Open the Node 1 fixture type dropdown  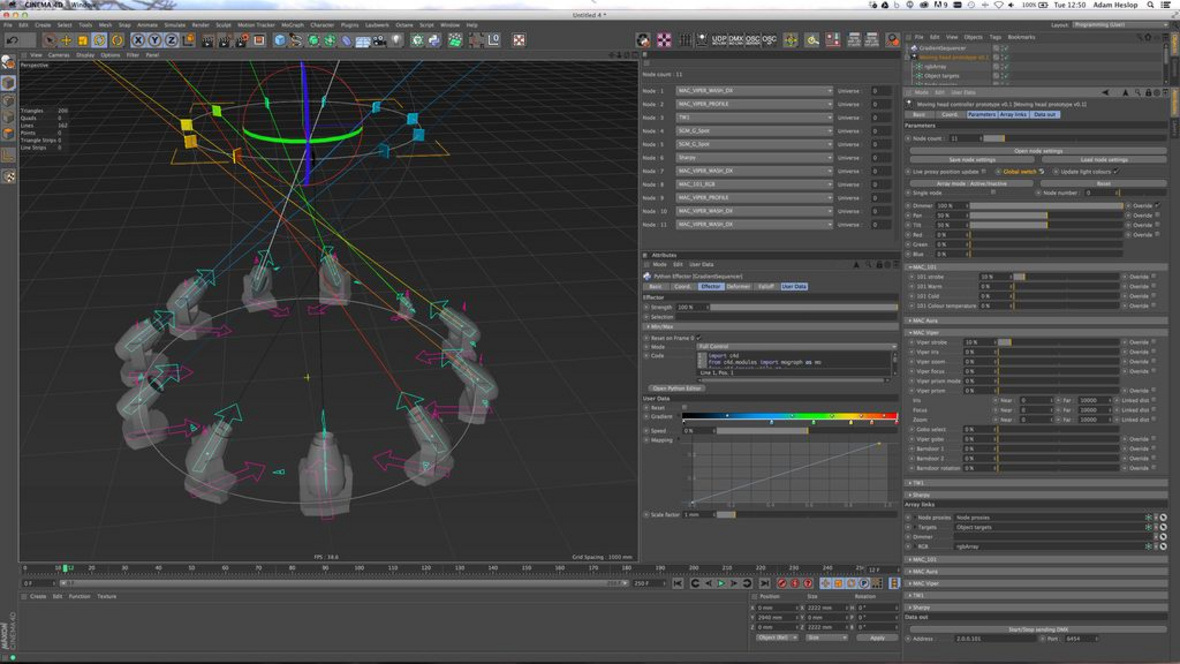(x=753, y=91)
